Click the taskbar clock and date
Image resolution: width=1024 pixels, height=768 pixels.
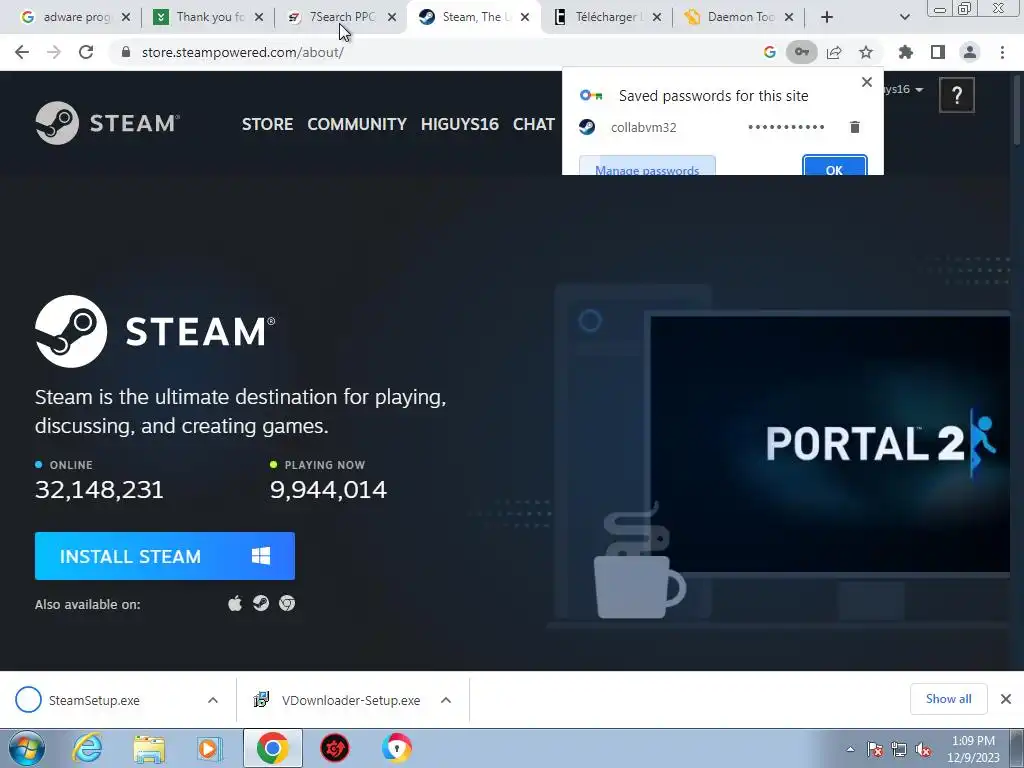tap(973, 748)
